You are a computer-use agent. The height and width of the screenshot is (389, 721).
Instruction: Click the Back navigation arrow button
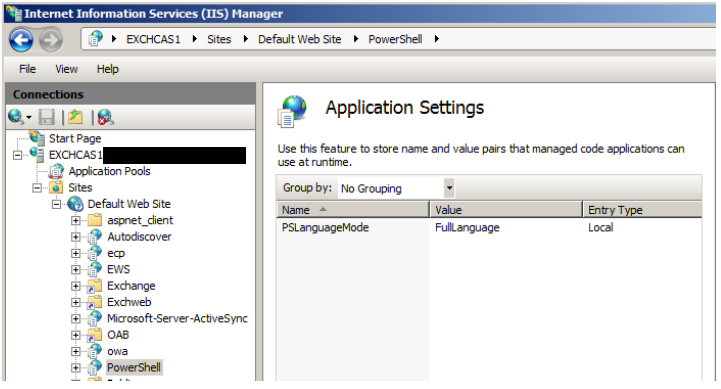click(21, 40)
